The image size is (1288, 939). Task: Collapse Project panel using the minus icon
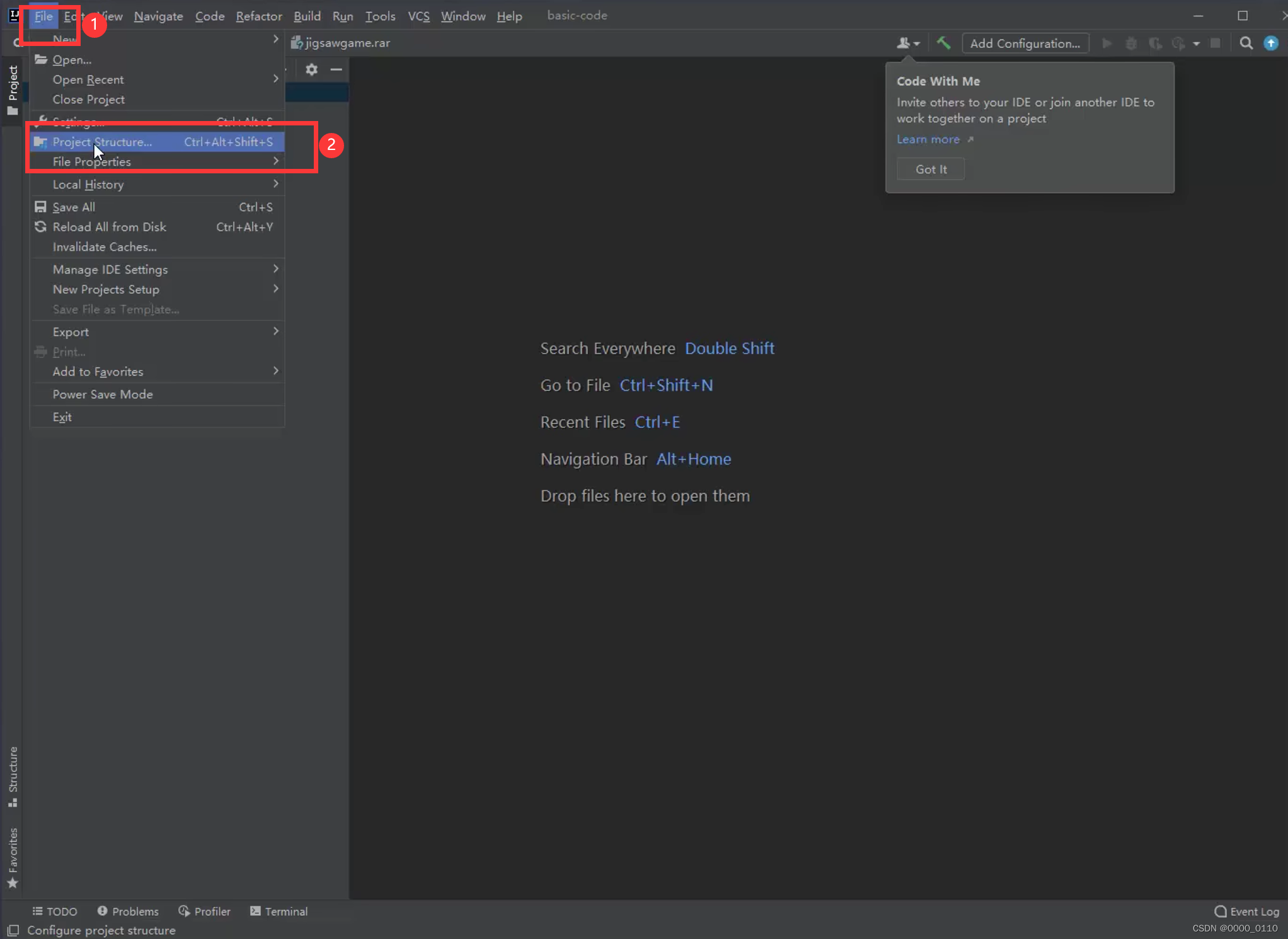(x=336, y=69)
